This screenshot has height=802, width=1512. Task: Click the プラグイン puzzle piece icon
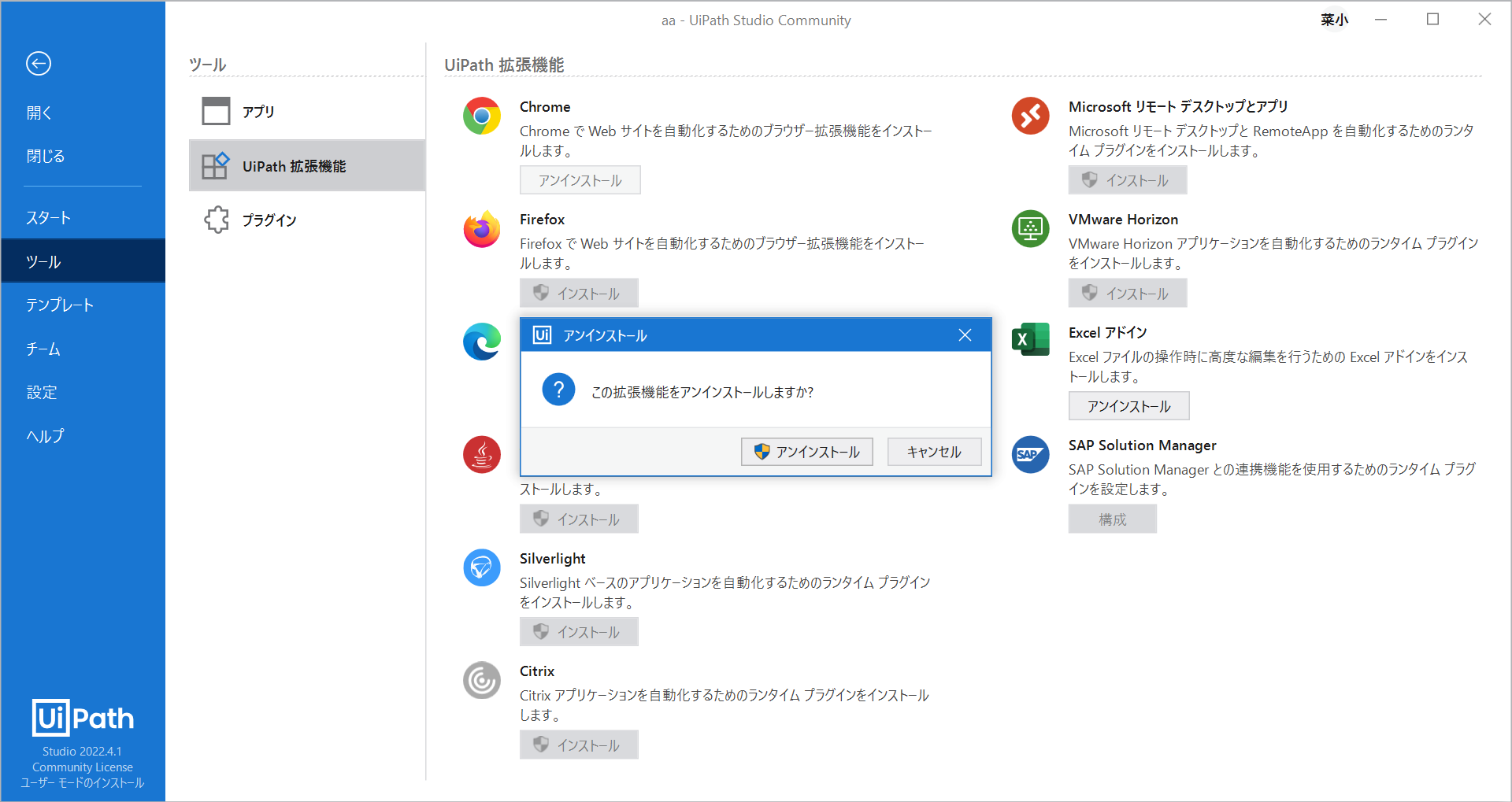point(216,220)
